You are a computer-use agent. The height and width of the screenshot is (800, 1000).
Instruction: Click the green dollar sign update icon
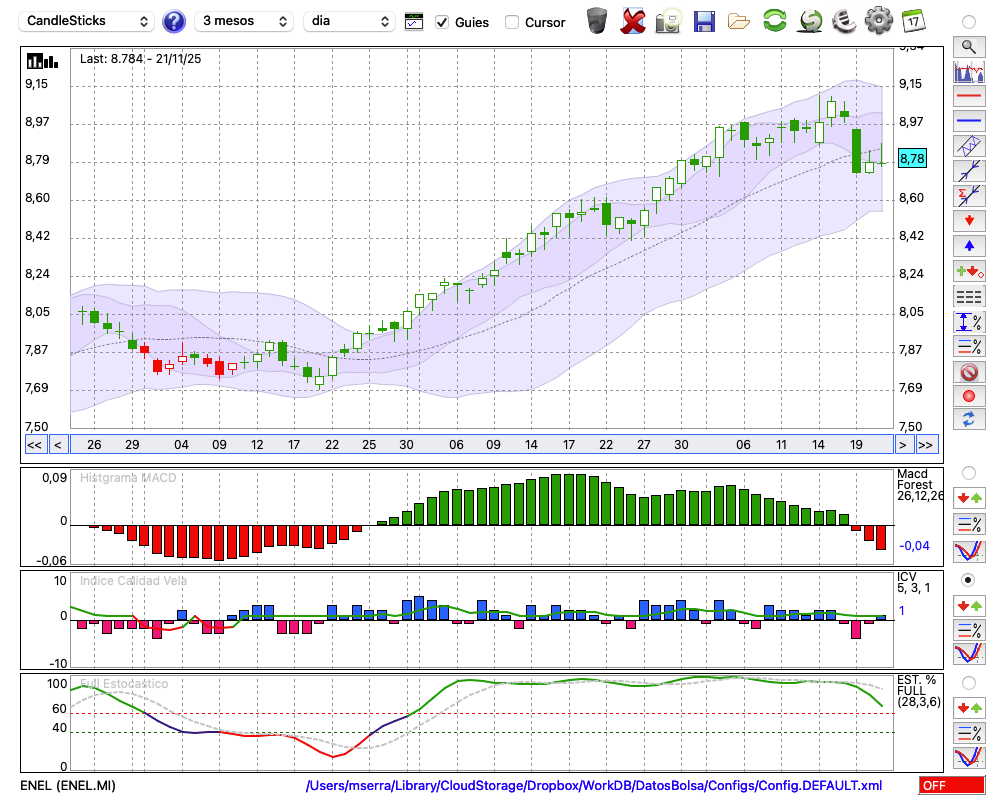click(810, 21)
